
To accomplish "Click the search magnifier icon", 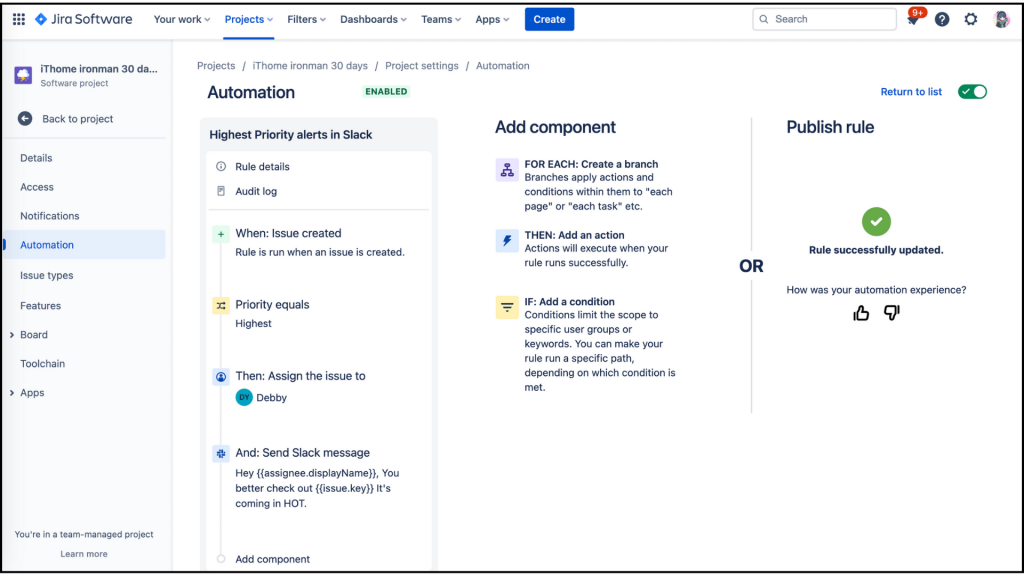I will click(763, 20).
